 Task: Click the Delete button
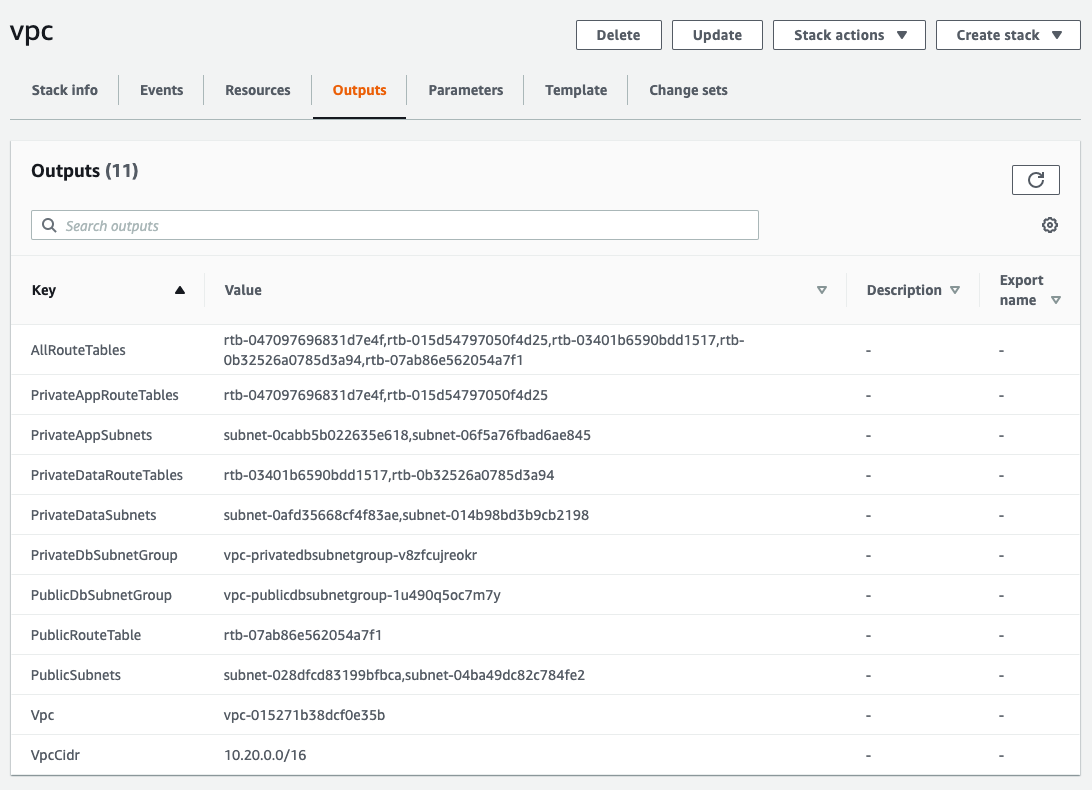(618, 35)
